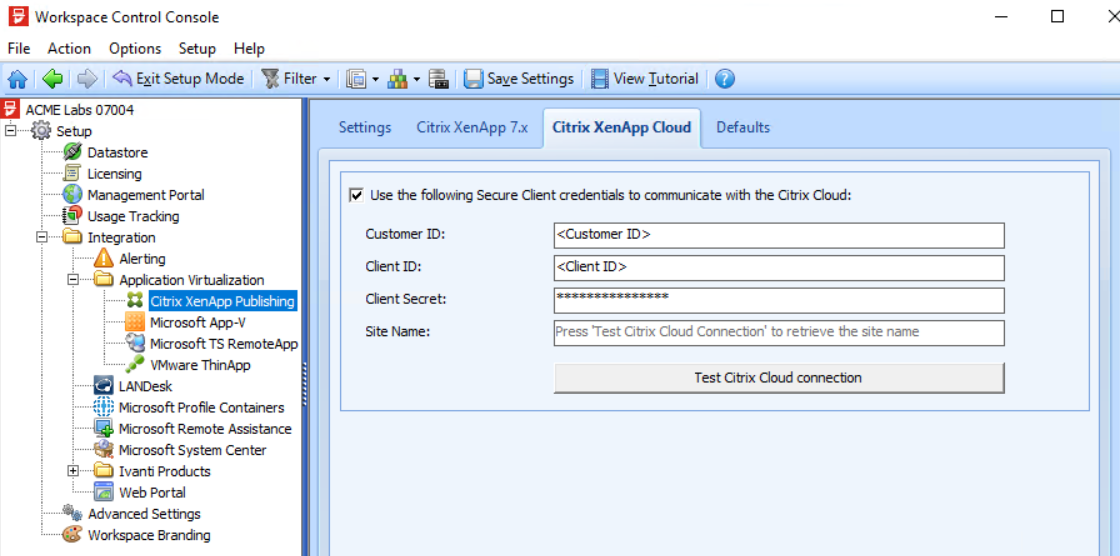
Task: Open dropdown arrow beside colored blocks icon
Action: point(416,79)
